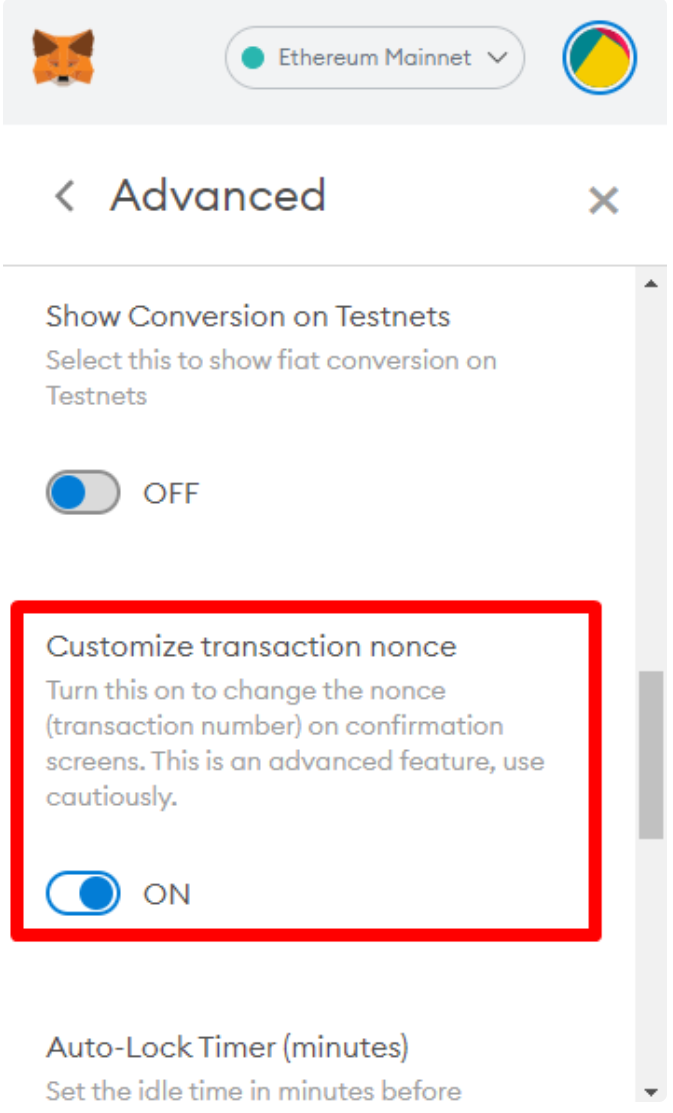The width and height of the screenshot is (673, 1113).
Task: Click the Advanced page heading
Action: click(218, 196)
